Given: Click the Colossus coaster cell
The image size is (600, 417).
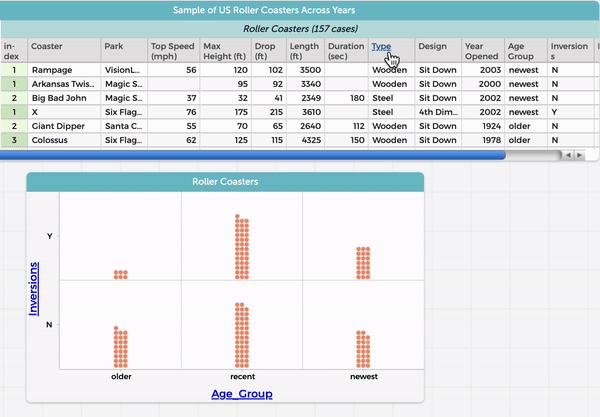Looking at the screenshot, I should [x=64, y=140].
